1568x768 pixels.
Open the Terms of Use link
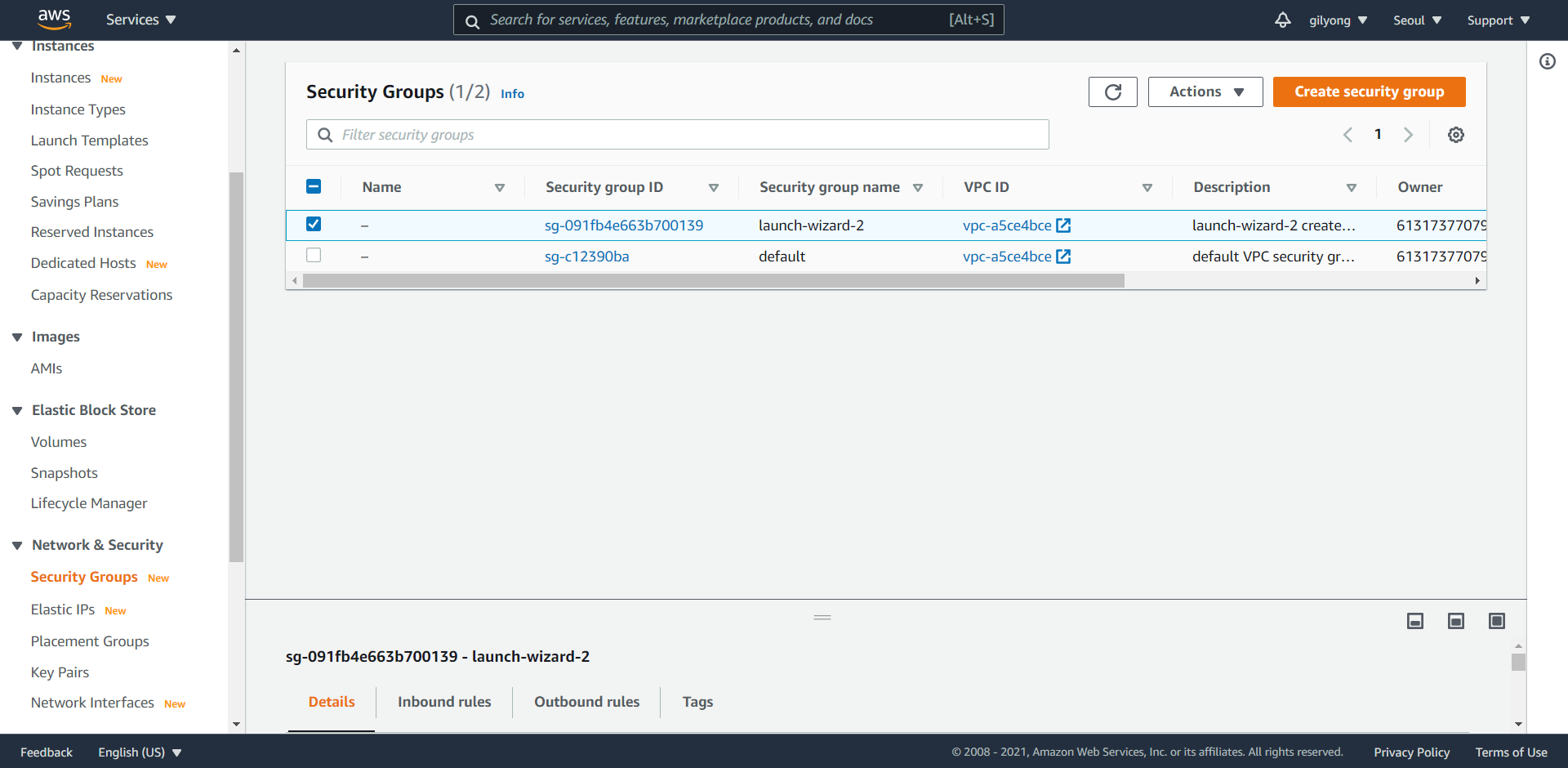click(1511, 752)
